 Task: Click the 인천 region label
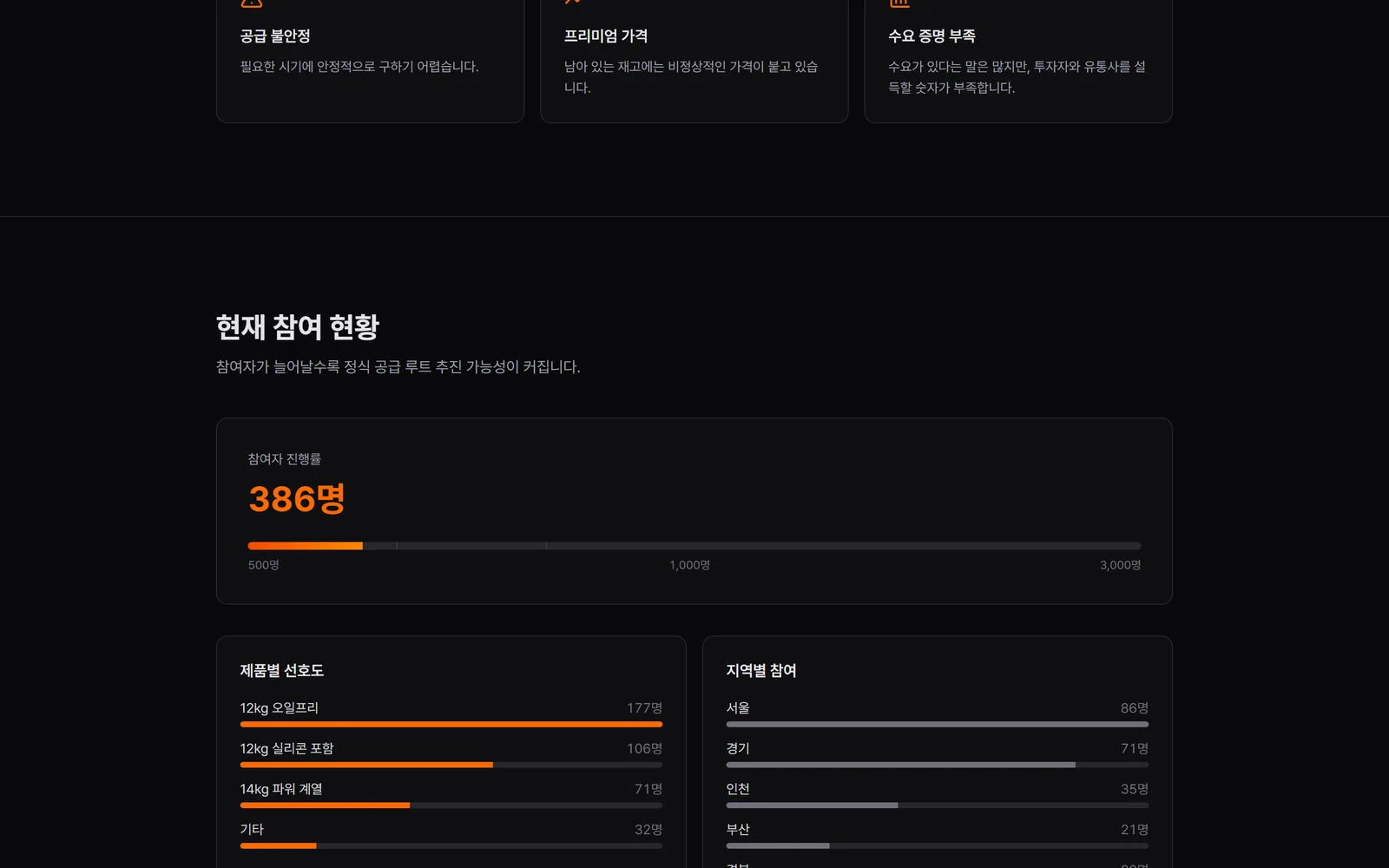coord(738,789)
